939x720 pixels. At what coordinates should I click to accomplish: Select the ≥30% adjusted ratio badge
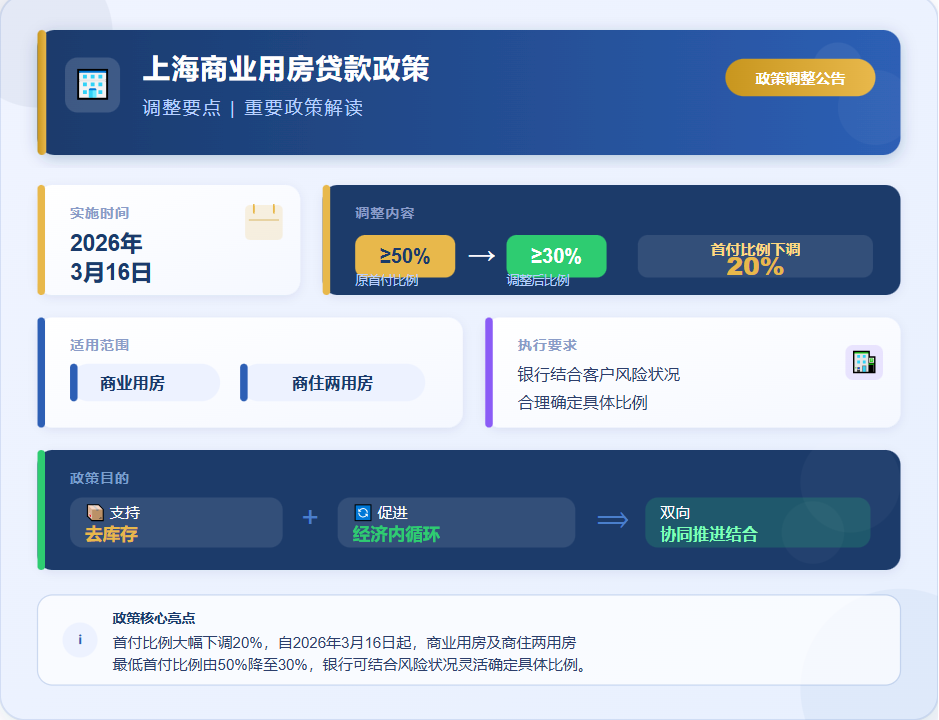click(x=556, y=256)
